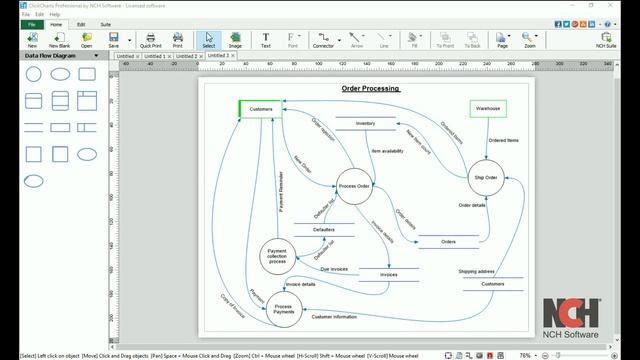Click the horizontal scrollbar below the canvas

pyautogui.click(x=361, y=347)
